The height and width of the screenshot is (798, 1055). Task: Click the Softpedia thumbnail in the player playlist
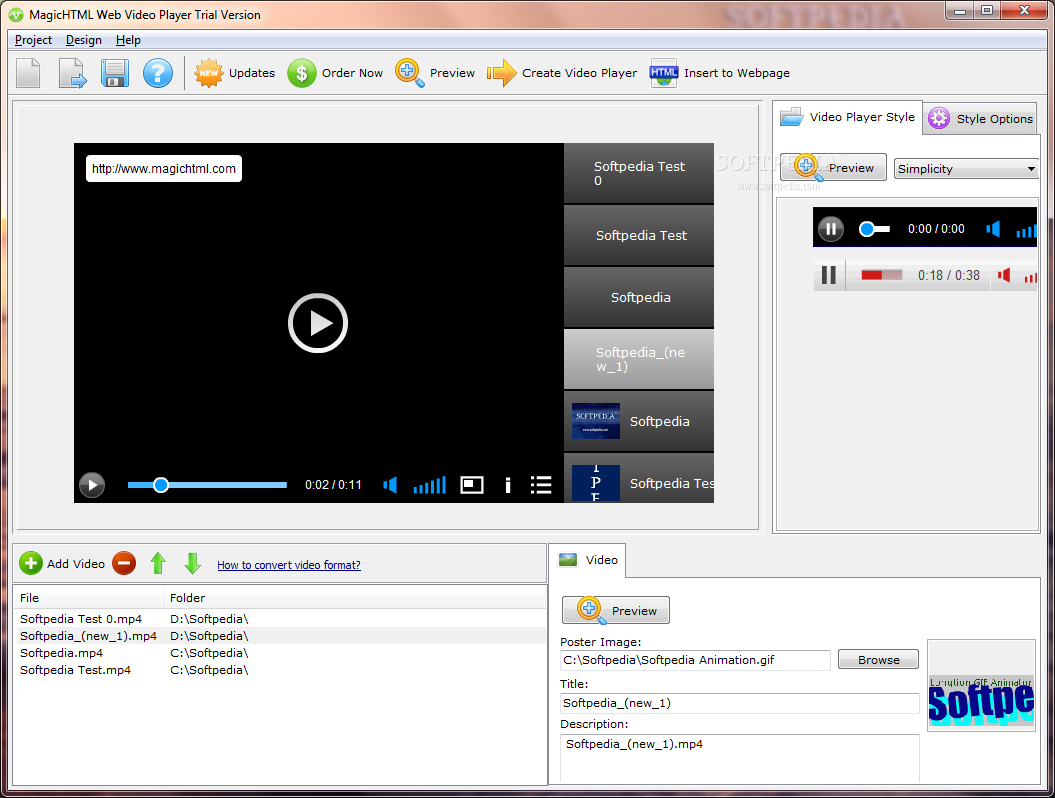click(x=595, y=421)
